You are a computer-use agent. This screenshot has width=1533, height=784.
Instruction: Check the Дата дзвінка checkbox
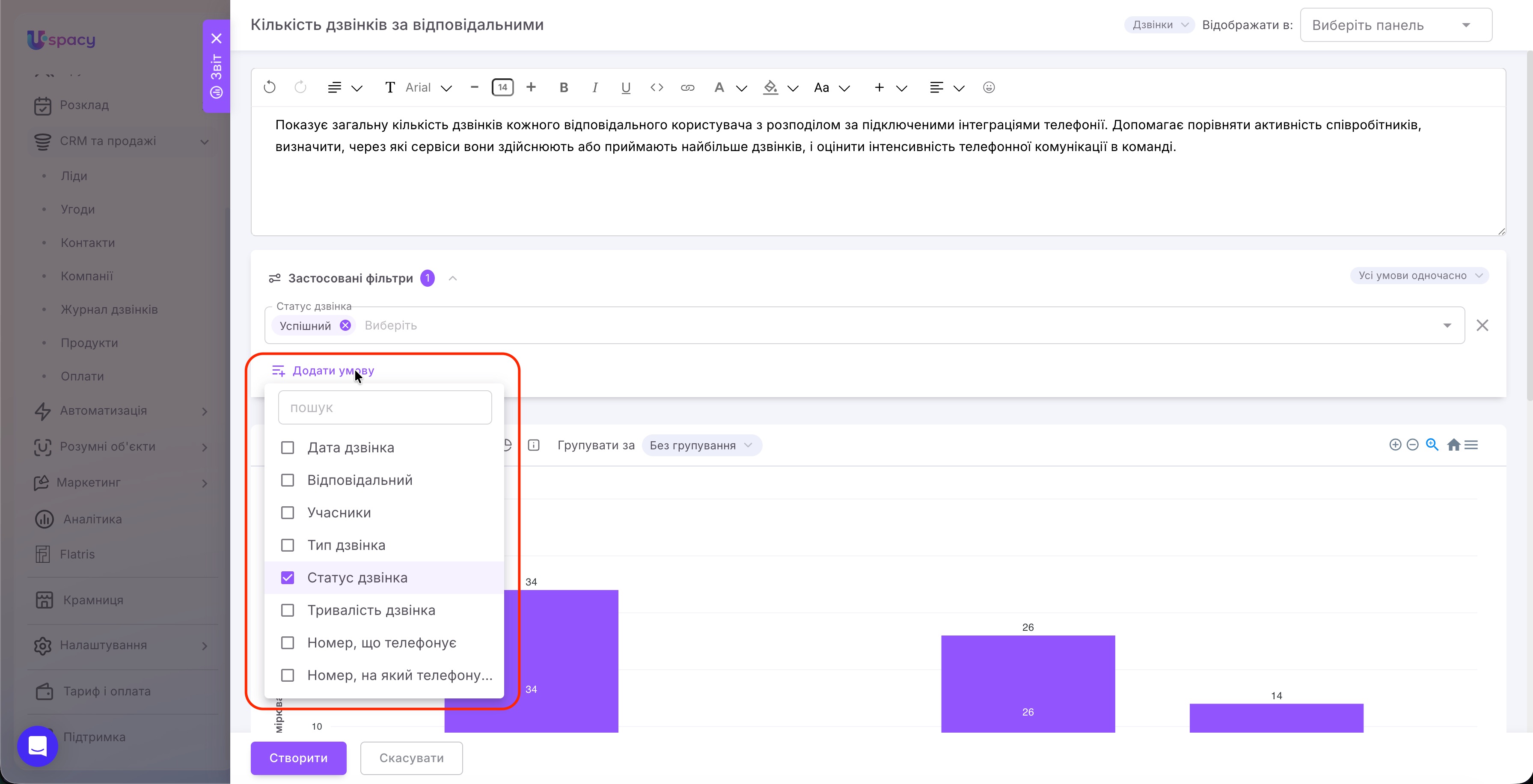288,448
